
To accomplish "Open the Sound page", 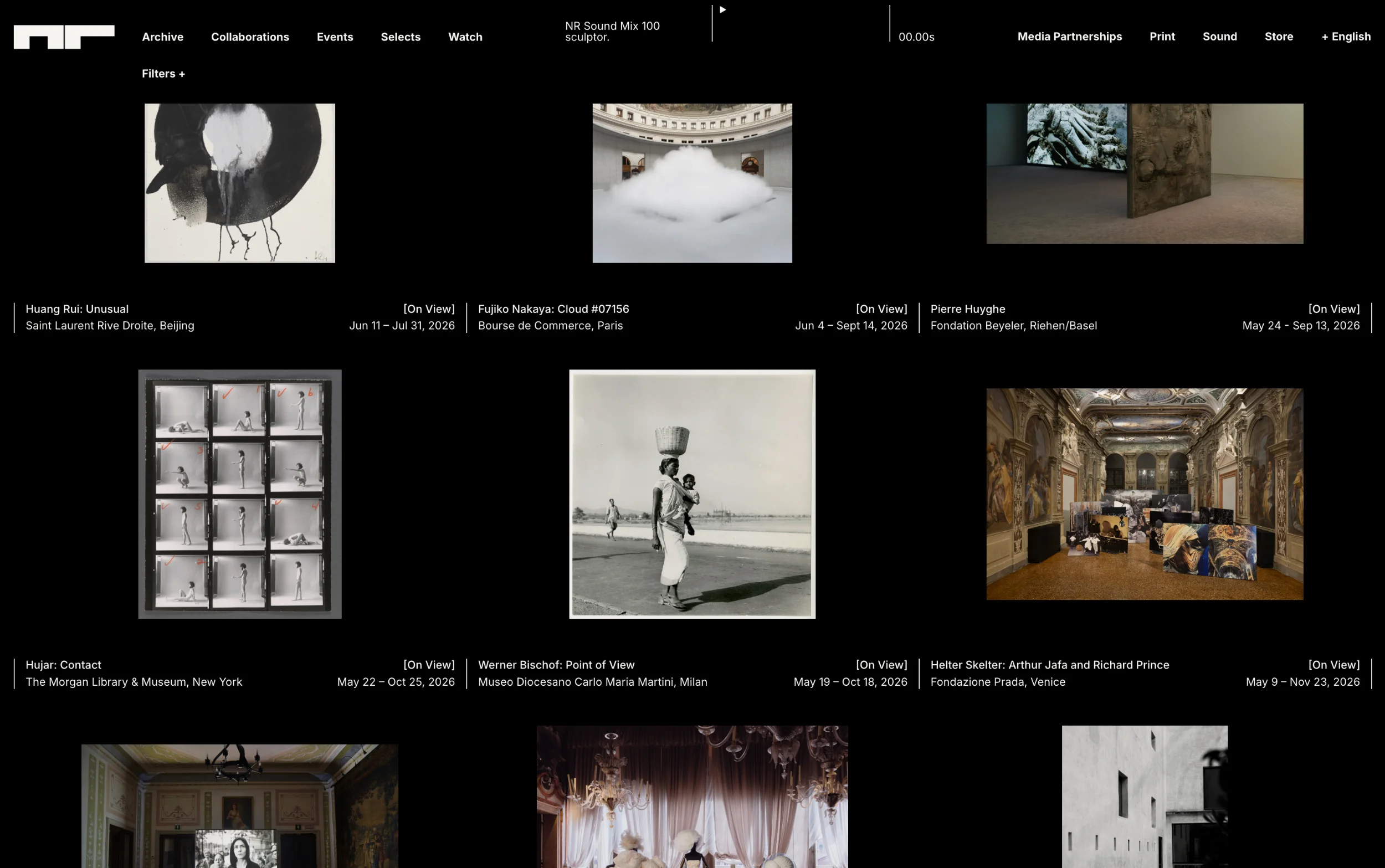I will (1219, 36).
